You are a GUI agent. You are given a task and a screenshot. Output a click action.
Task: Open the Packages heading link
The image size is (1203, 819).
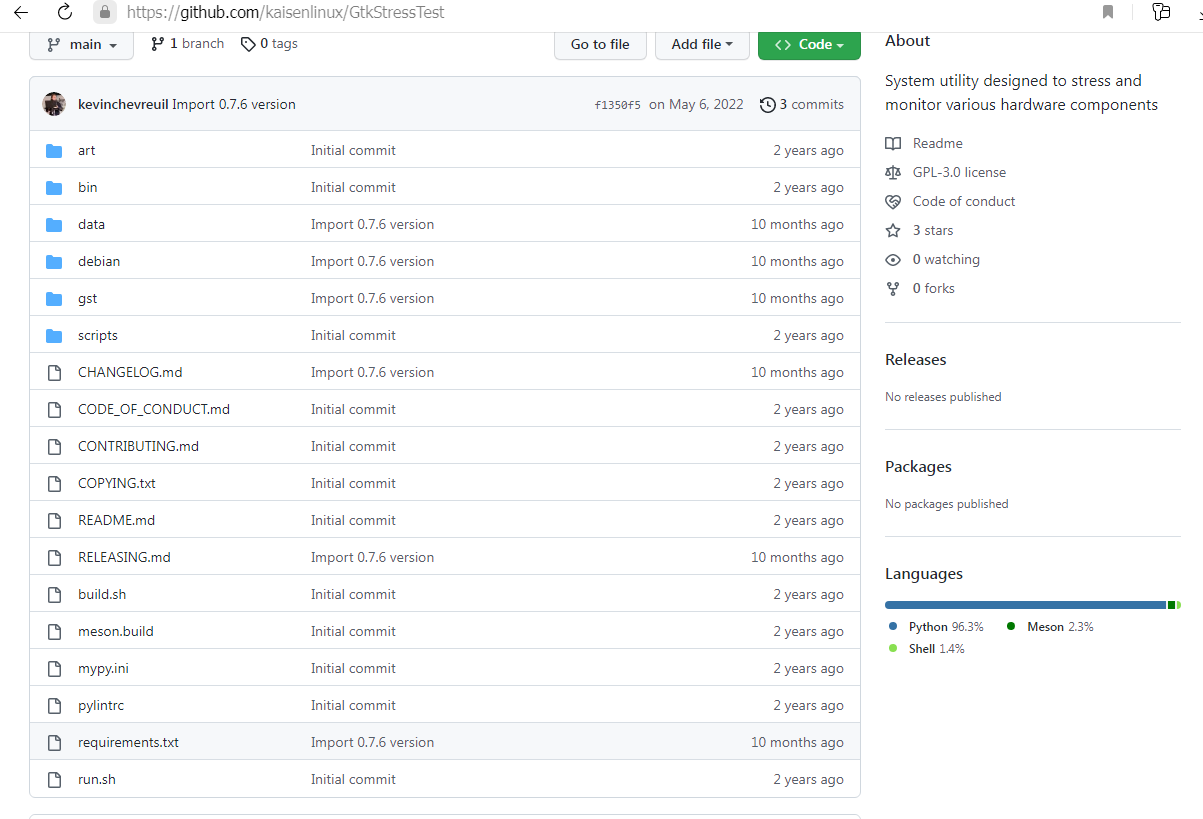[x=918, y=467]
